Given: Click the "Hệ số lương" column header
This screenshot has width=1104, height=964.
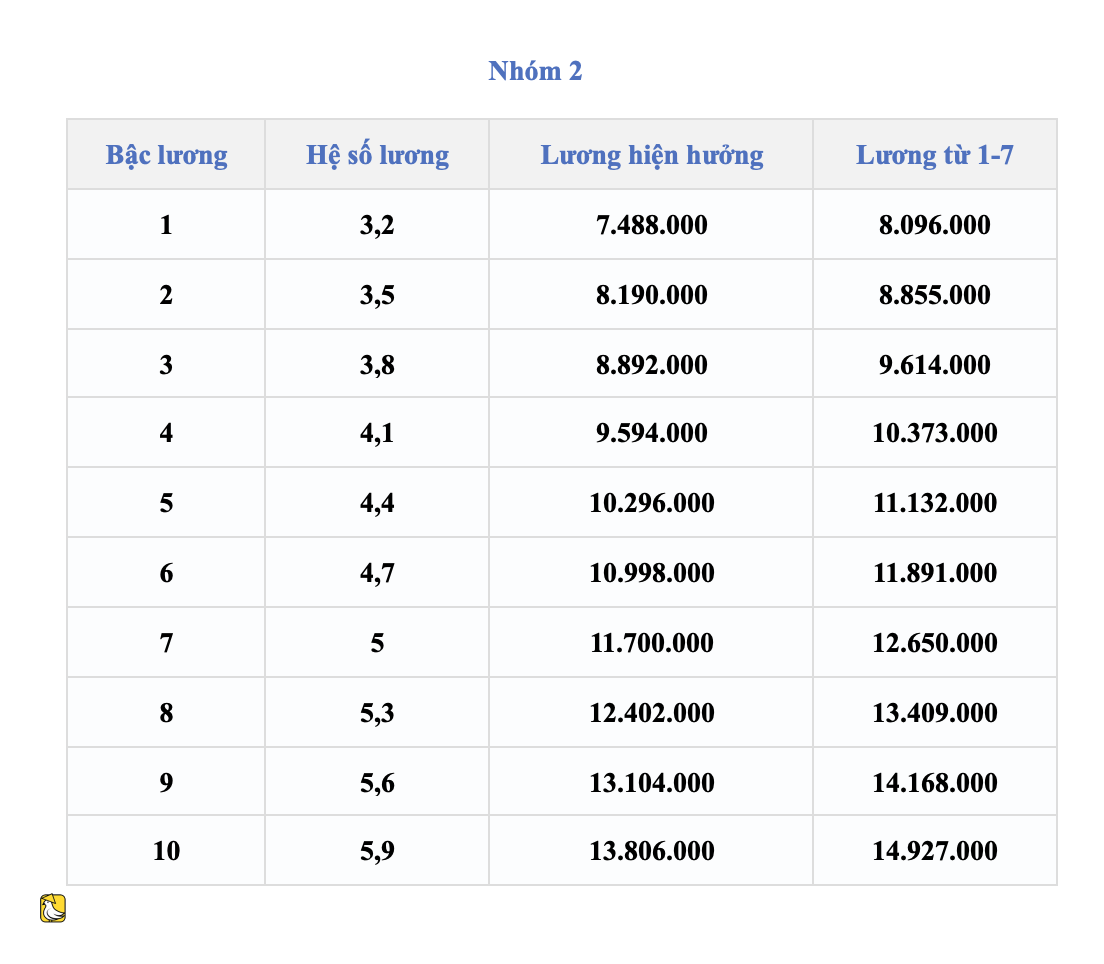Looking at the screenshot, I should 377,155.
